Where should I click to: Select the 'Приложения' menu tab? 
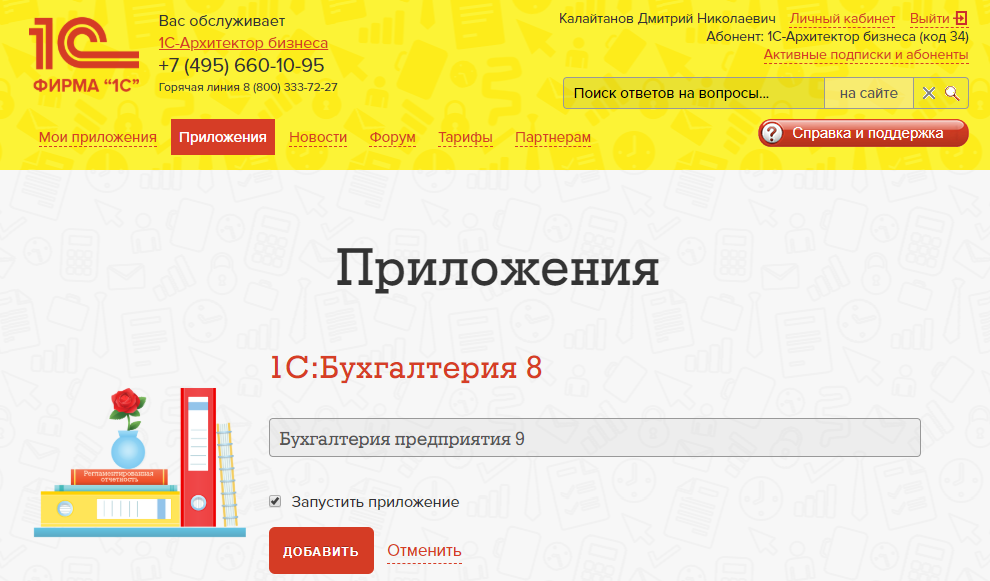click(223, 137)
